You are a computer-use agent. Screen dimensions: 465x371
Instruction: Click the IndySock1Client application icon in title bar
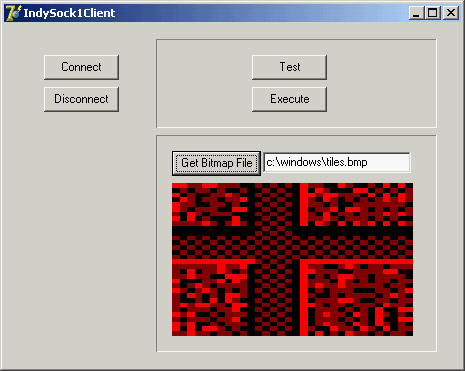click(13, 13)
